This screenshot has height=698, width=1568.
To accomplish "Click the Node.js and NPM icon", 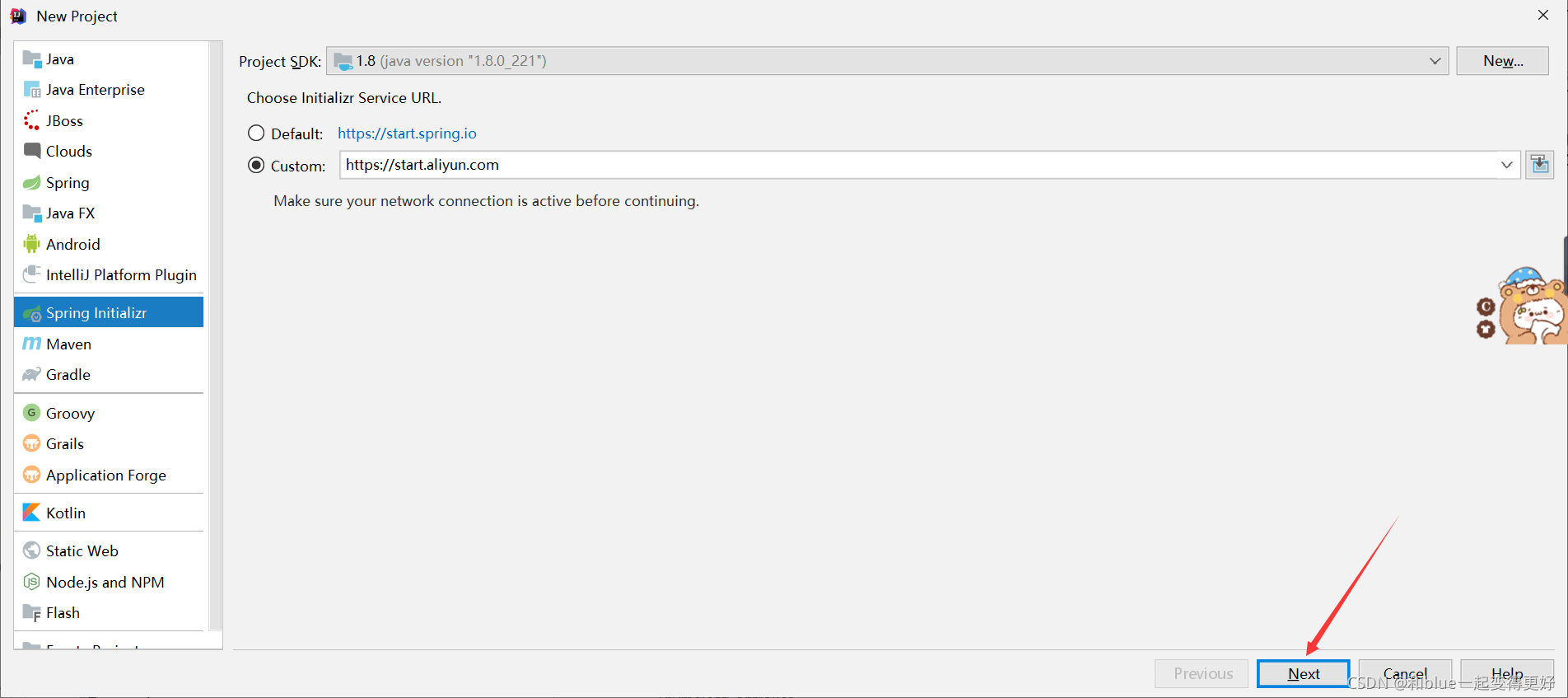I will point(32,582).
